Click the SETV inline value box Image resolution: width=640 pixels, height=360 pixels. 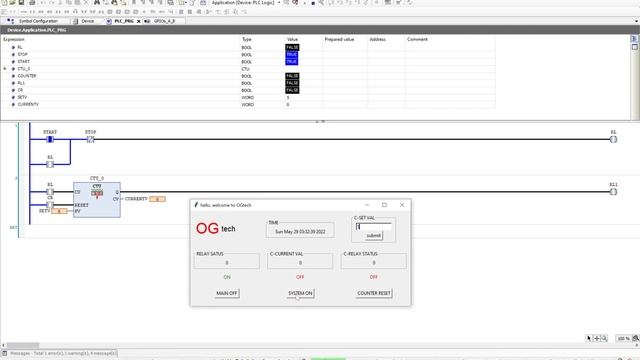pyautogui.click(x=59, y=211)
